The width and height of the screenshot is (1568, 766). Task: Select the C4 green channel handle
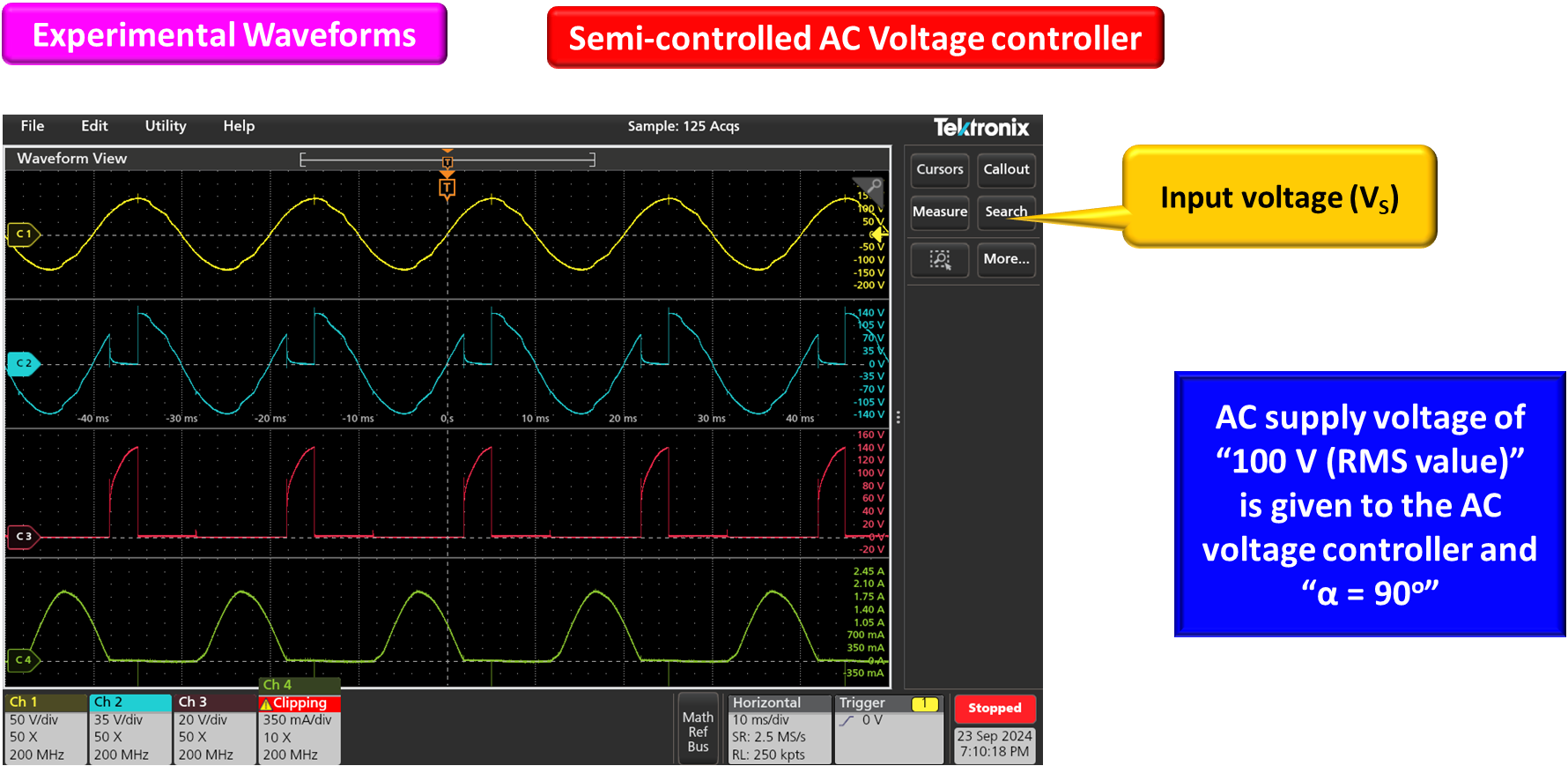click(x=24, y=659)
